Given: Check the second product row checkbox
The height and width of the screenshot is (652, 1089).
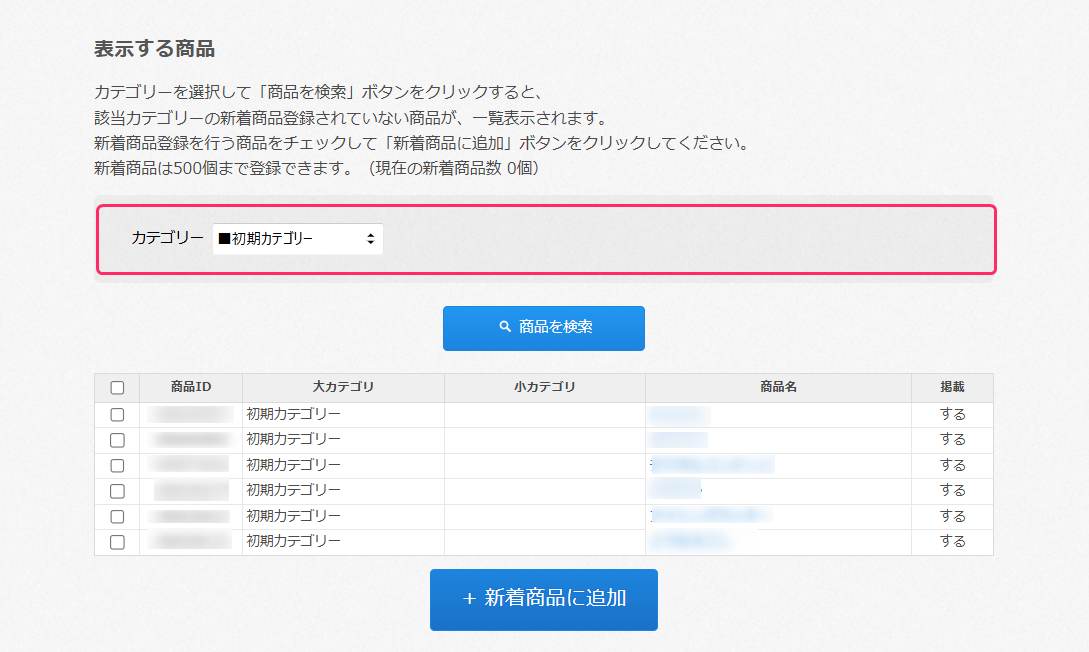Looking at the screenshot, I should (117, 440).
